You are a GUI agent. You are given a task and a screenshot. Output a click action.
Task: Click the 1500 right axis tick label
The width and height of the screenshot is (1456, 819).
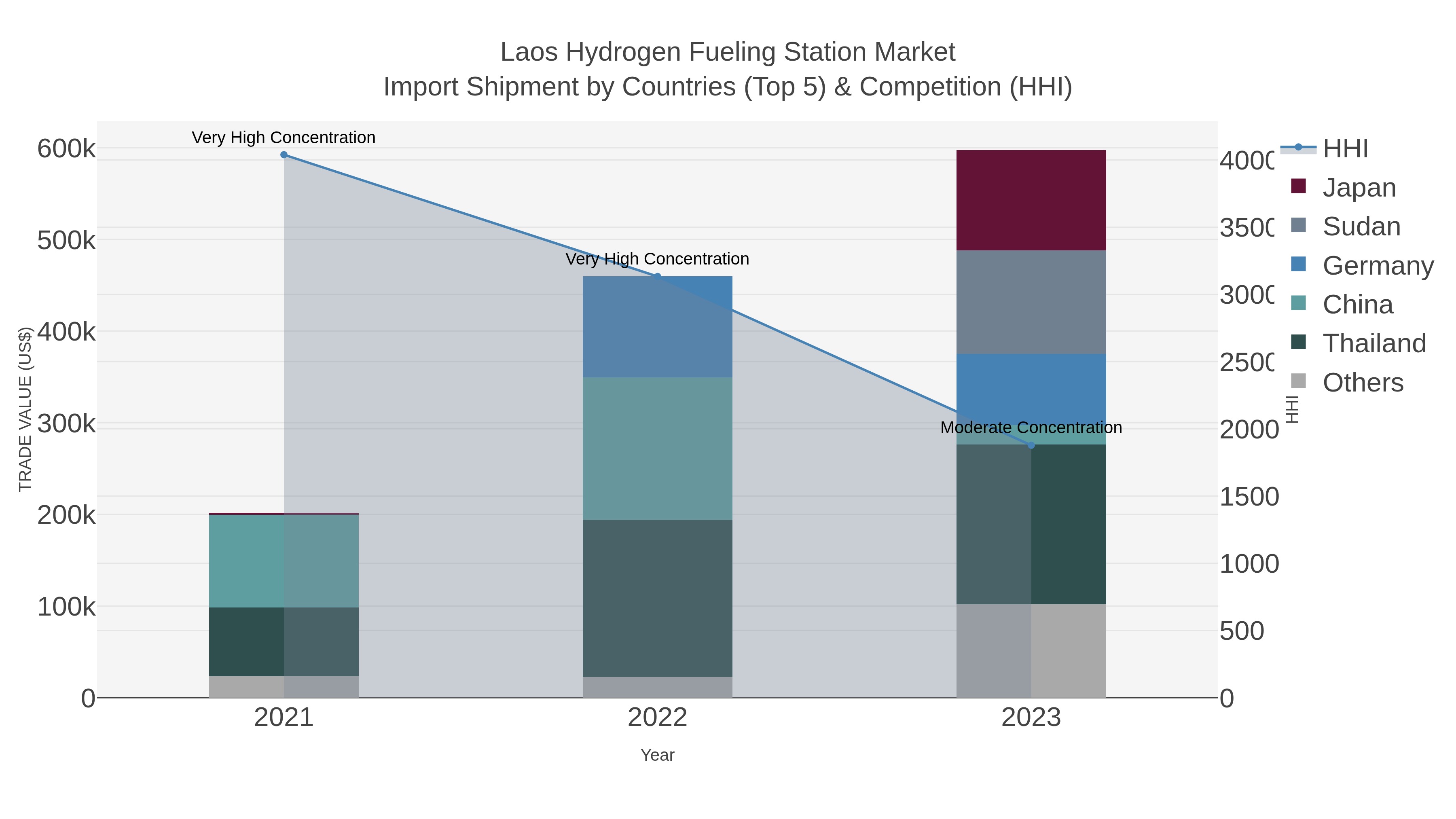click(1249, 497)
